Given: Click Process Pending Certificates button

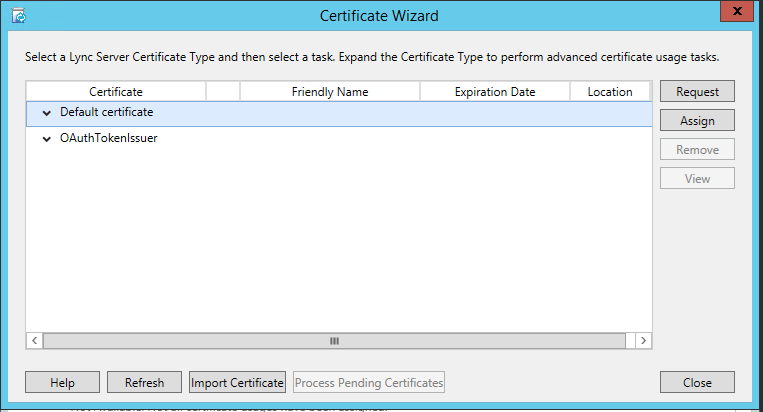Looking at the screenshot, I should [369, 382].
